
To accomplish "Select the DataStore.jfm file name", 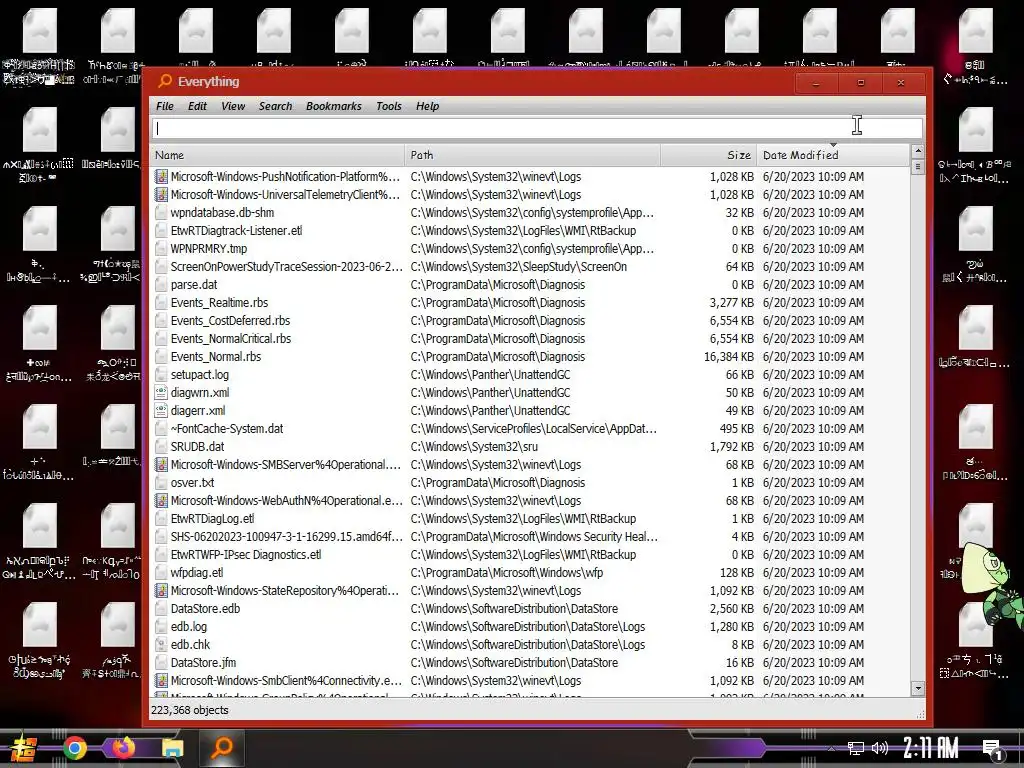I will coord(203,662).
